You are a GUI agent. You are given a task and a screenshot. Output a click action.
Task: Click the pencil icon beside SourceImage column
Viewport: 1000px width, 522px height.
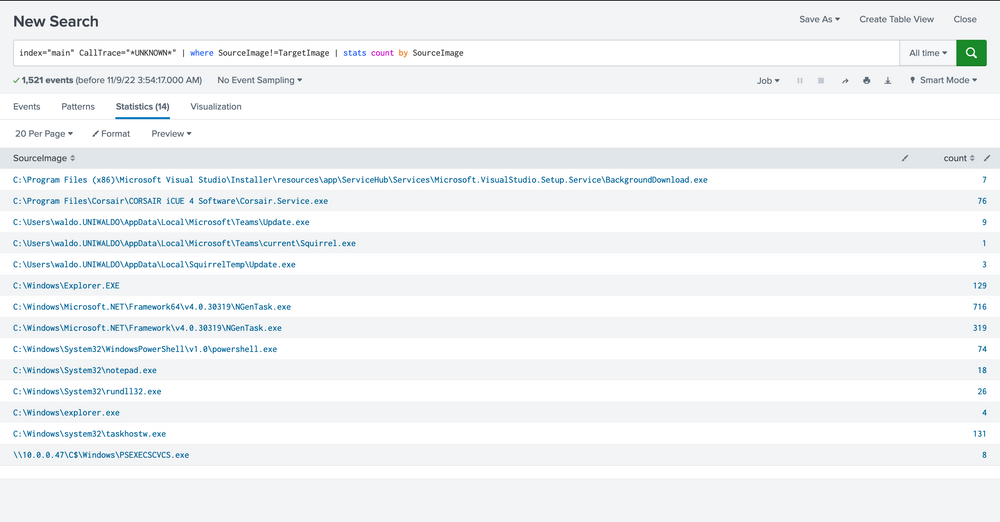point(905,158)
